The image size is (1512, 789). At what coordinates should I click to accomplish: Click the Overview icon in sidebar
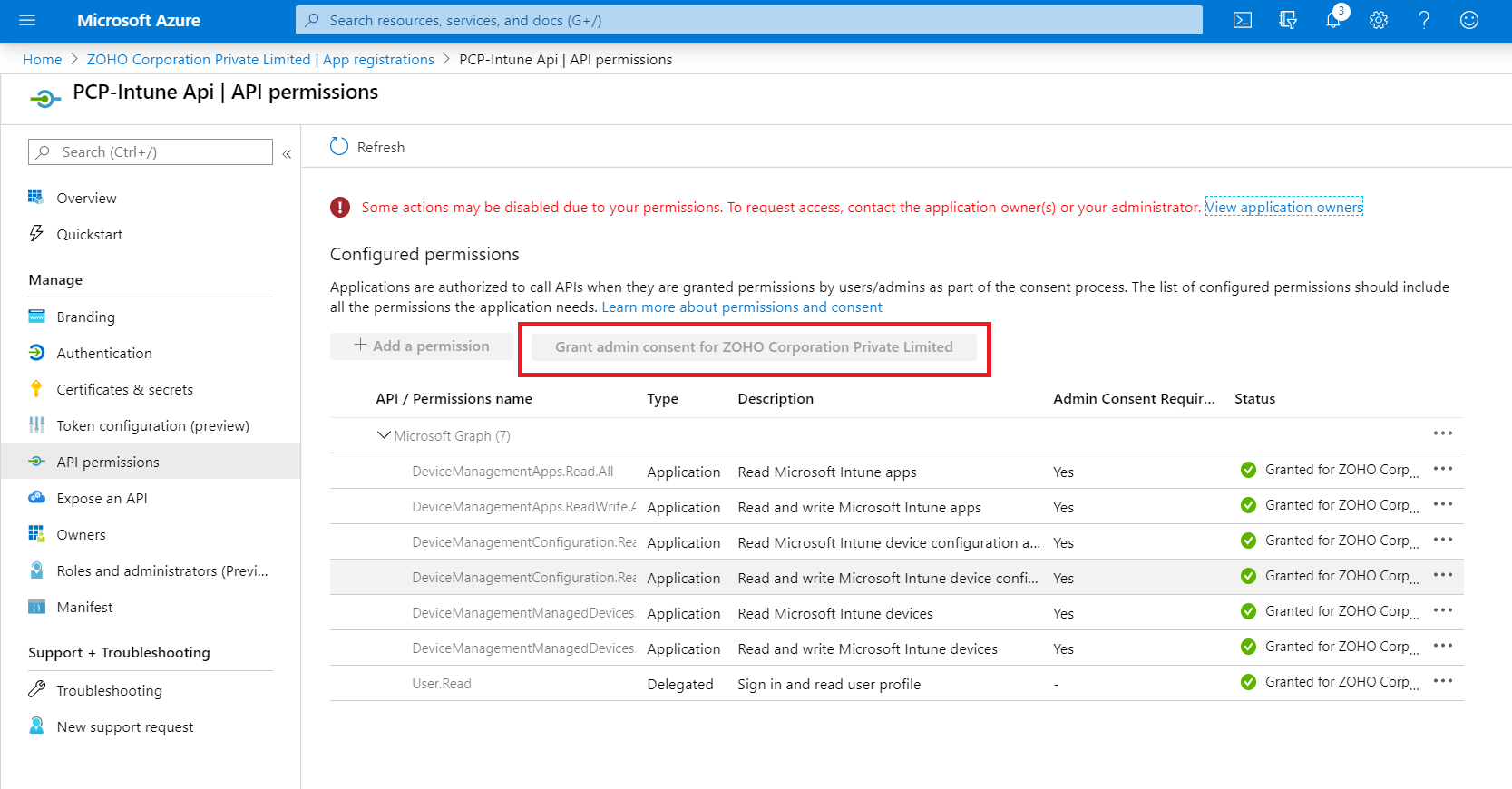coord(36,197)
